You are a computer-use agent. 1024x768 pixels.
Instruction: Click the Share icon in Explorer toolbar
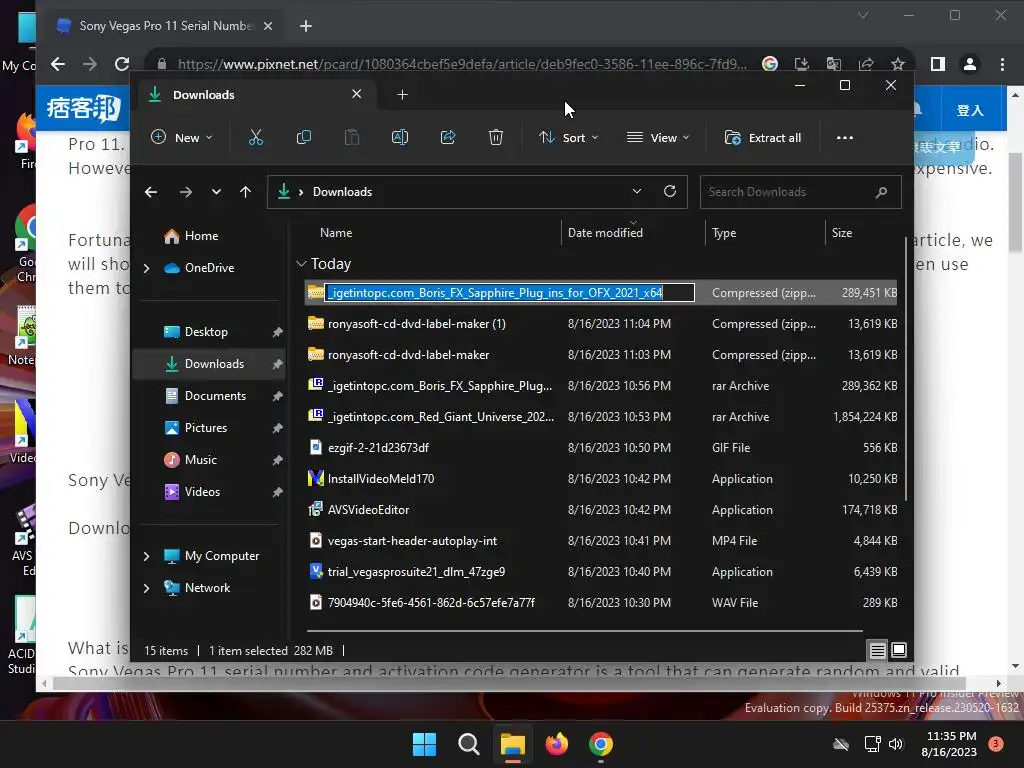tap(448, 137)
